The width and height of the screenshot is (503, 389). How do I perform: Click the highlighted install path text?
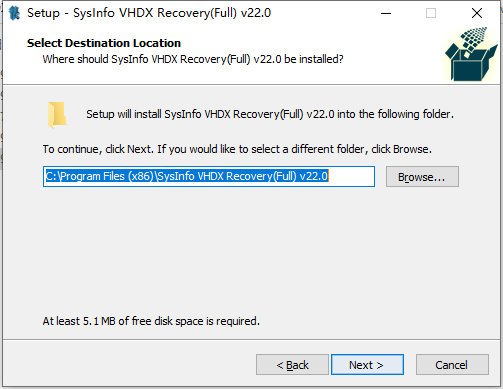[x=187, y=176]
